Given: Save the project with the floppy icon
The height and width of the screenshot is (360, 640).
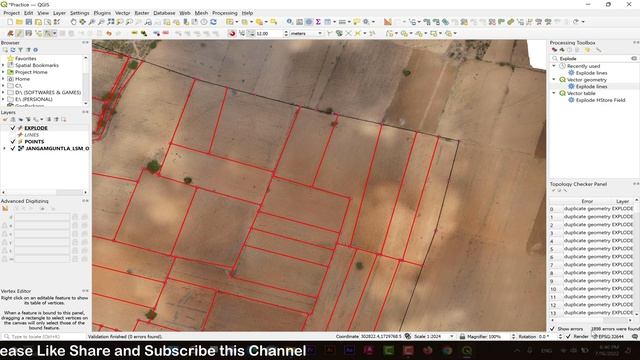Looking at the screenshot, I should pos(29,22).
